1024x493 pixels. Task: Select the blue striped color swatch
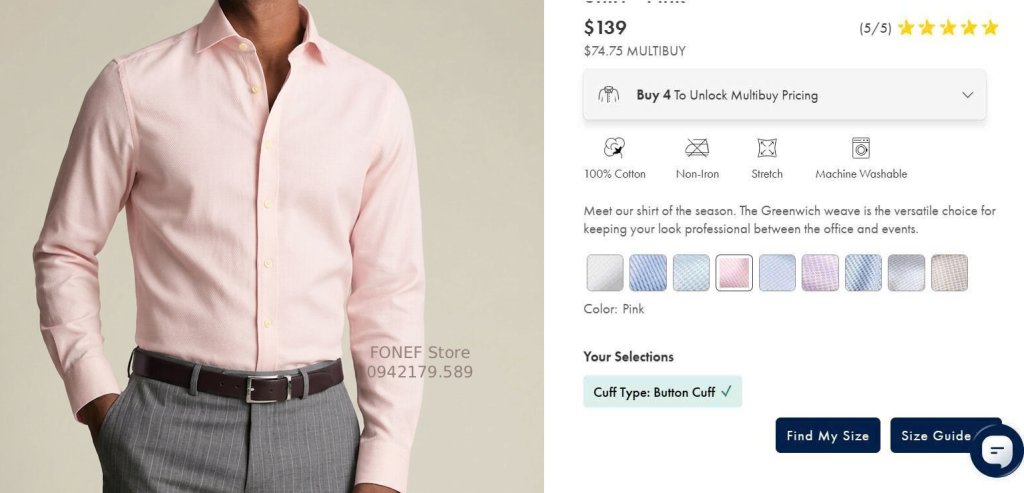[648, 272]
